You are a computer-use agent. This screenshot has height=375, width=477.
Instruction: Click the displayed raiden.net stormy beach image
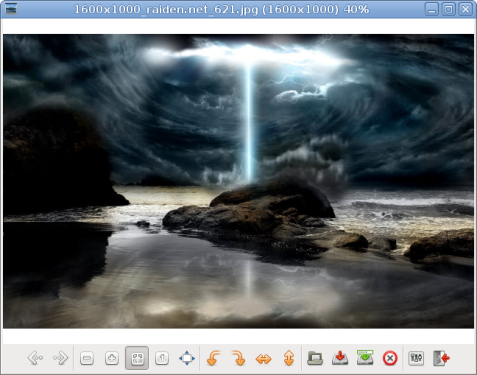pos(238,181)
